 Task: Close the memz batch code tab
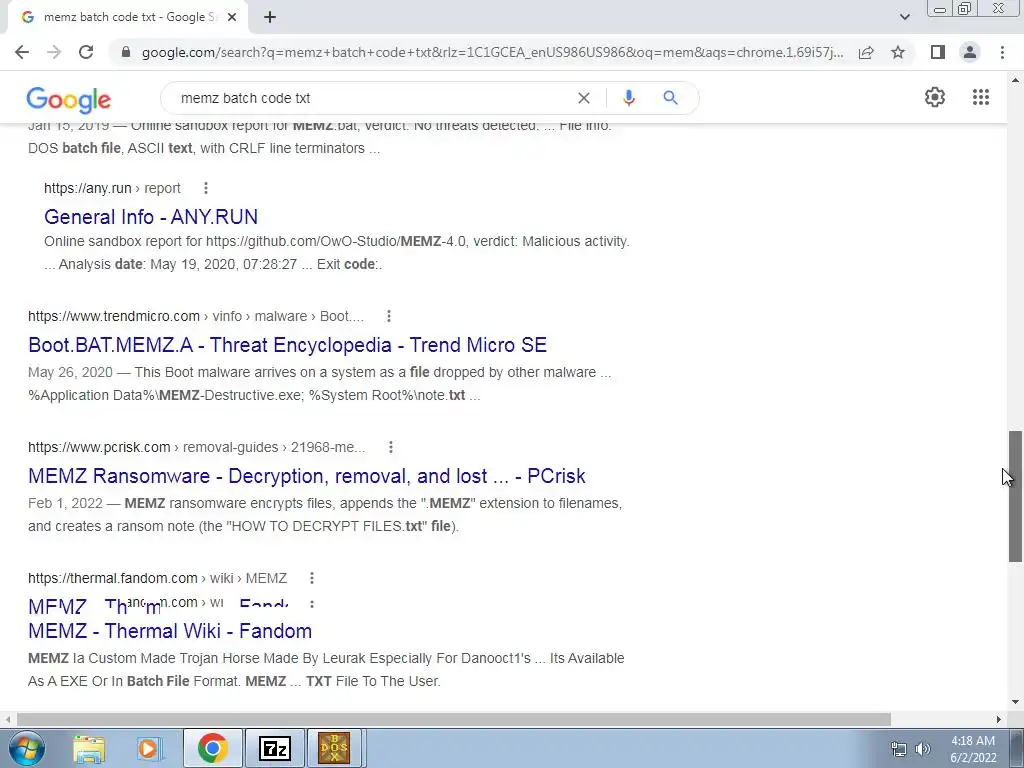pos(232,18)
